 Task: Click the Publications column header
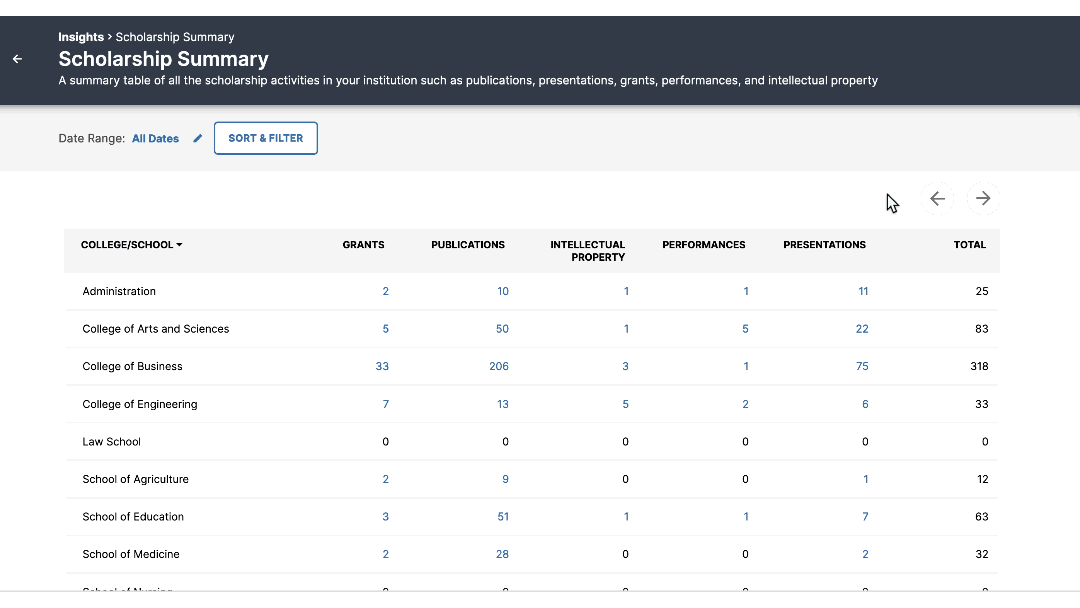click(x=468, y=245)
